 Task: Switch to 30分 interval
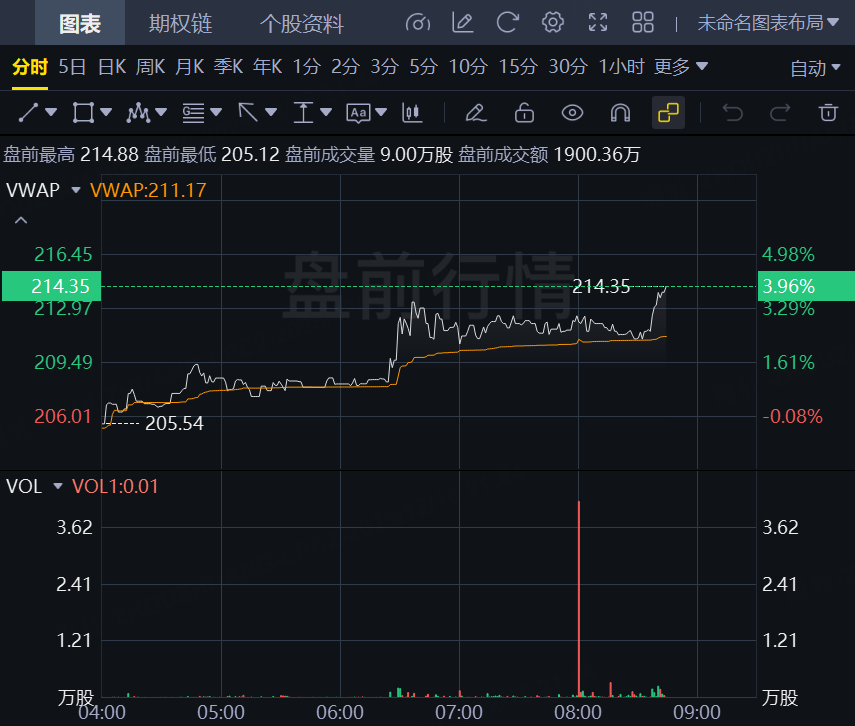568,67
